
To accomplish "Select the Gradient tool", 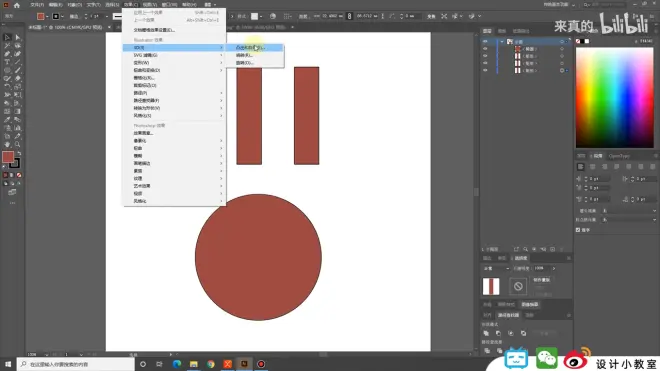I will 17,112.
